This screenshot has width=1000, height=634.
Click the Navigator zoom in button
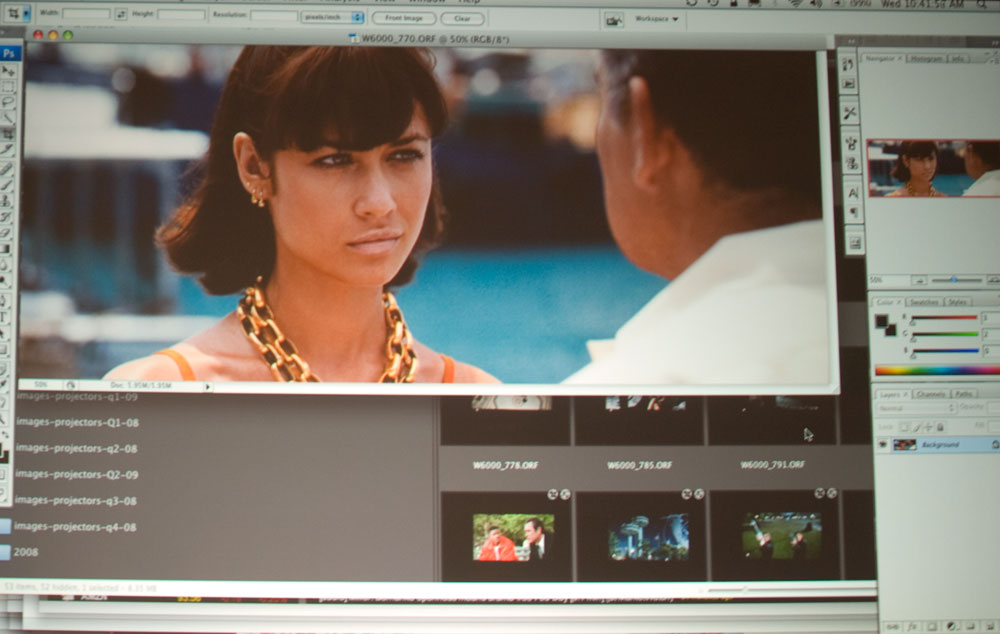(994, 280)
